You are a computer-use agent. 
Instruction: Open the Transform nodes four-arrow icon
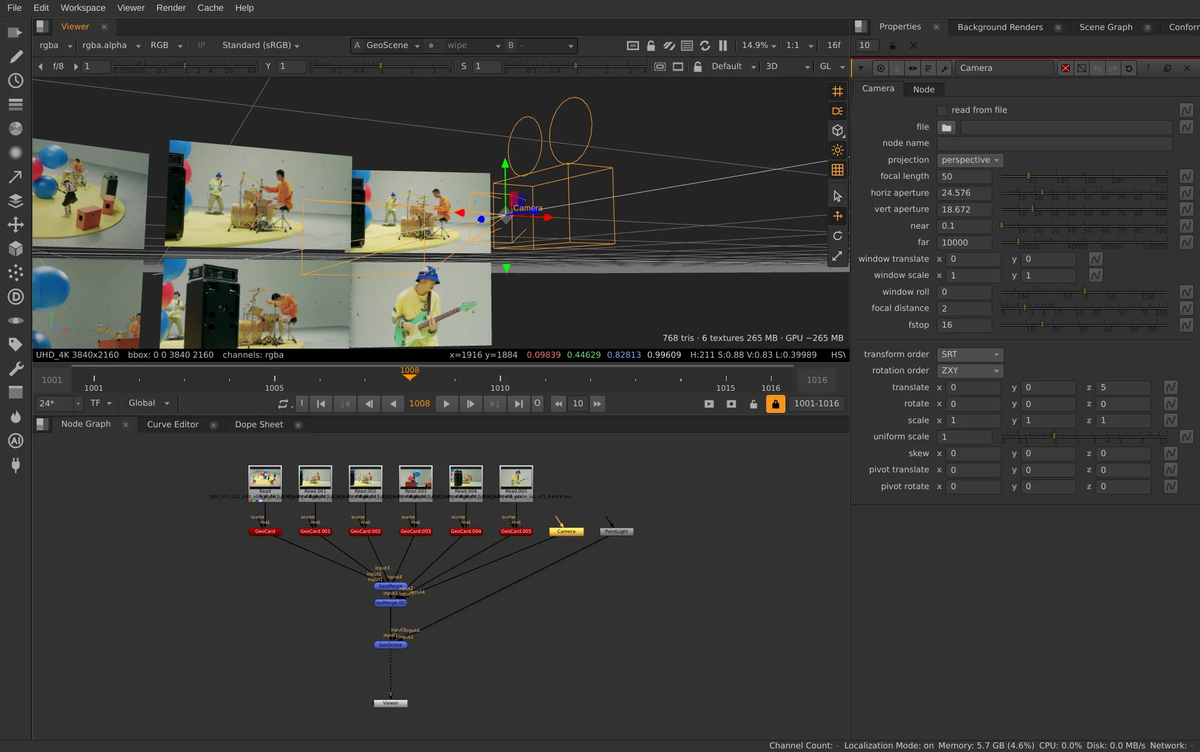(x=16, y=225)
